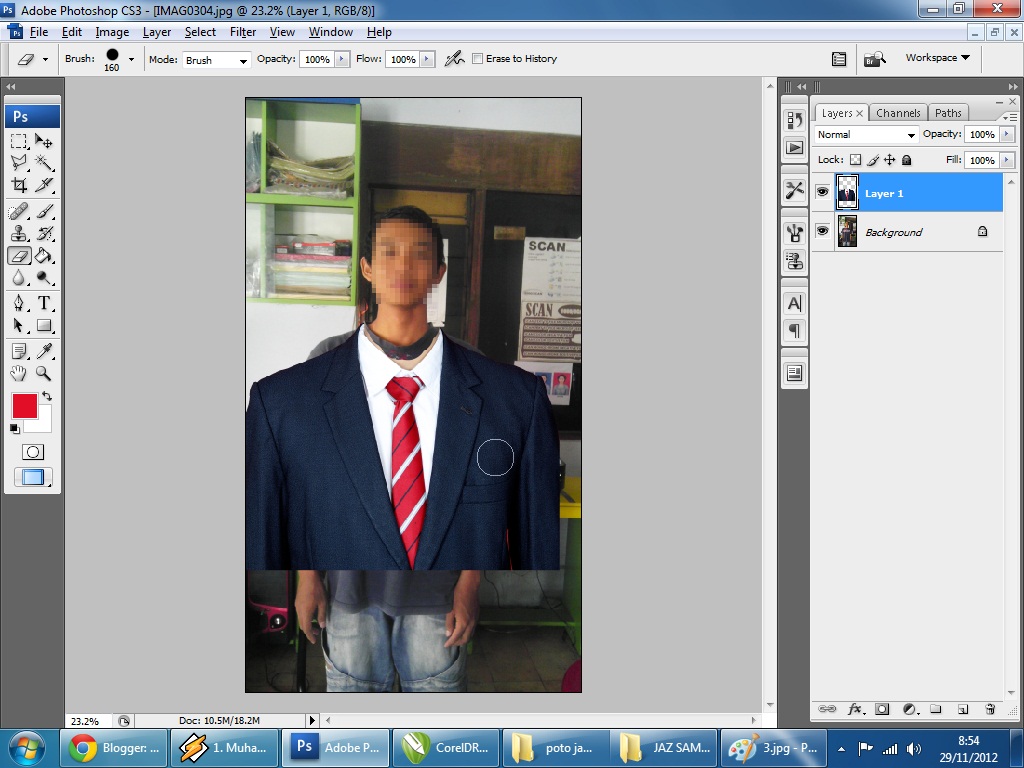The height and width of the screenshot is (768, 1024).
Task: Delete layer using the trash icon
Action: coord(989,709)
